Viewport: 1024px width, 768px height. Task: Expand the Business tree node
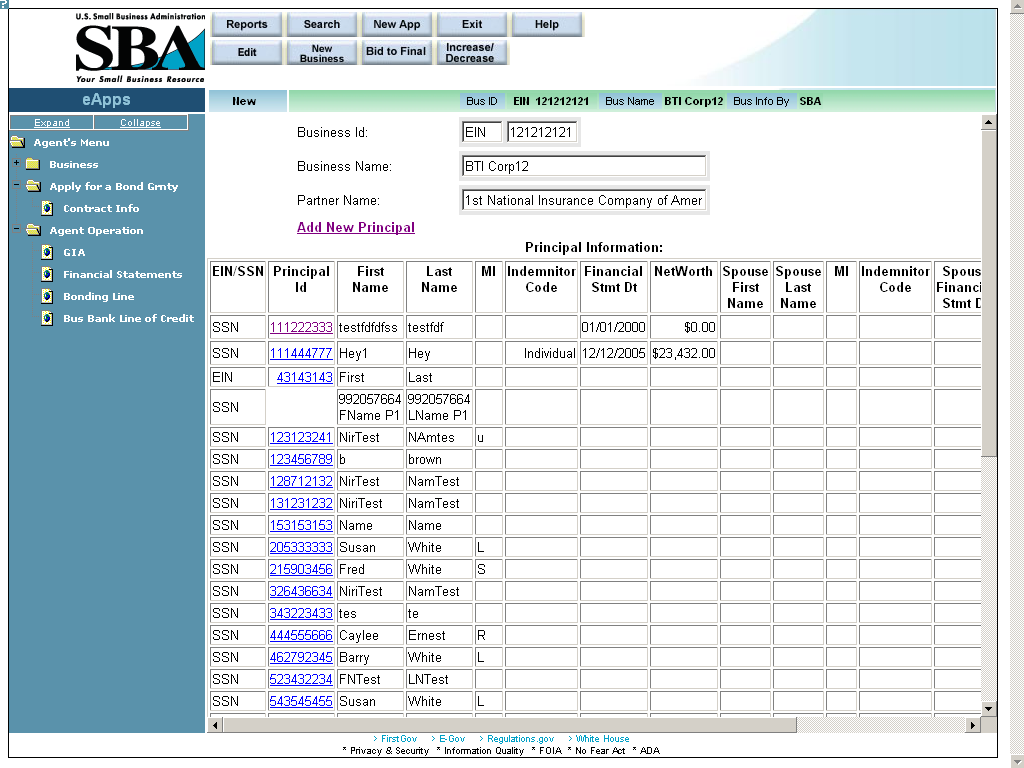pyautogui.click(x=17, y=164)
